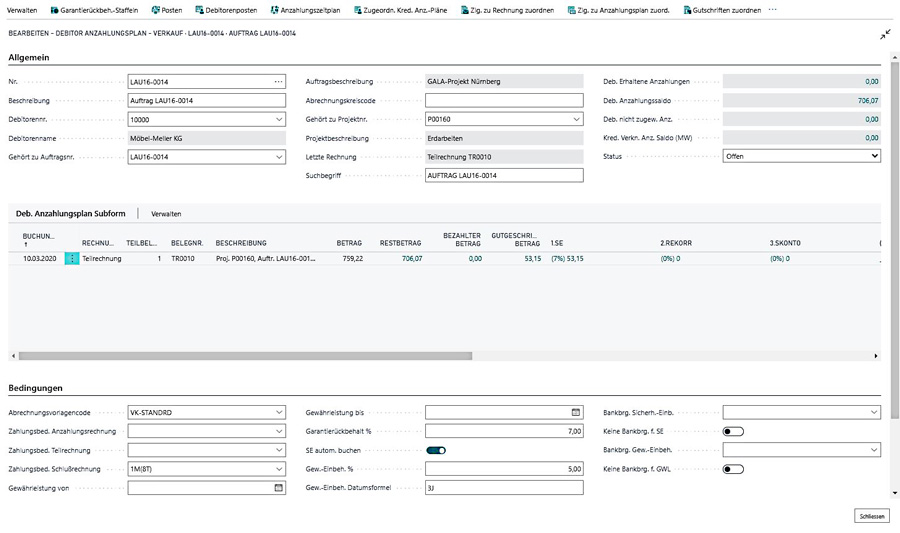Viewport: 900px width, 533px height.
Task: Open Verwalten menu in subform header
Action: pyautogui.click(x=166, y=214)
